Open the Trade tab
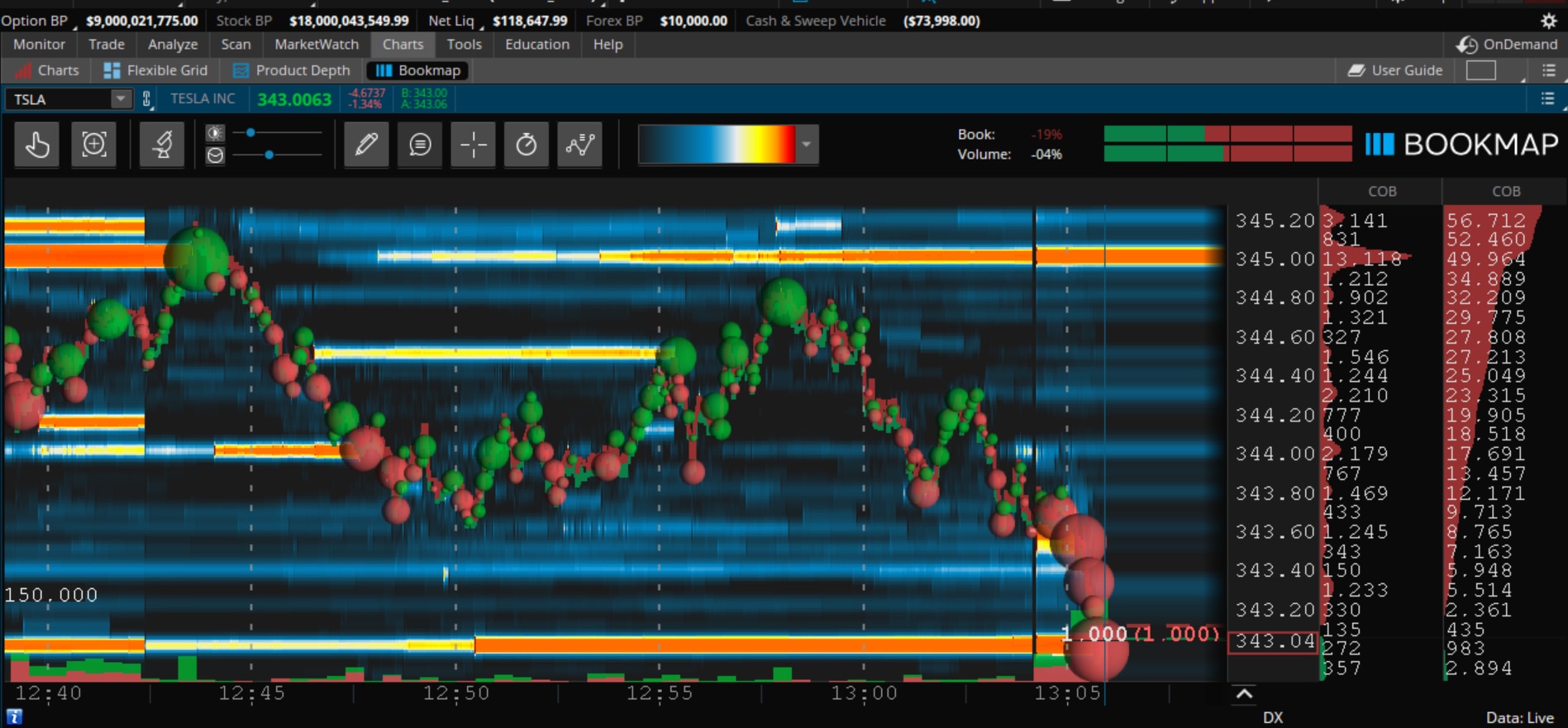The height and width of the screenshot is (728, 1568). [x=107, y=45]
